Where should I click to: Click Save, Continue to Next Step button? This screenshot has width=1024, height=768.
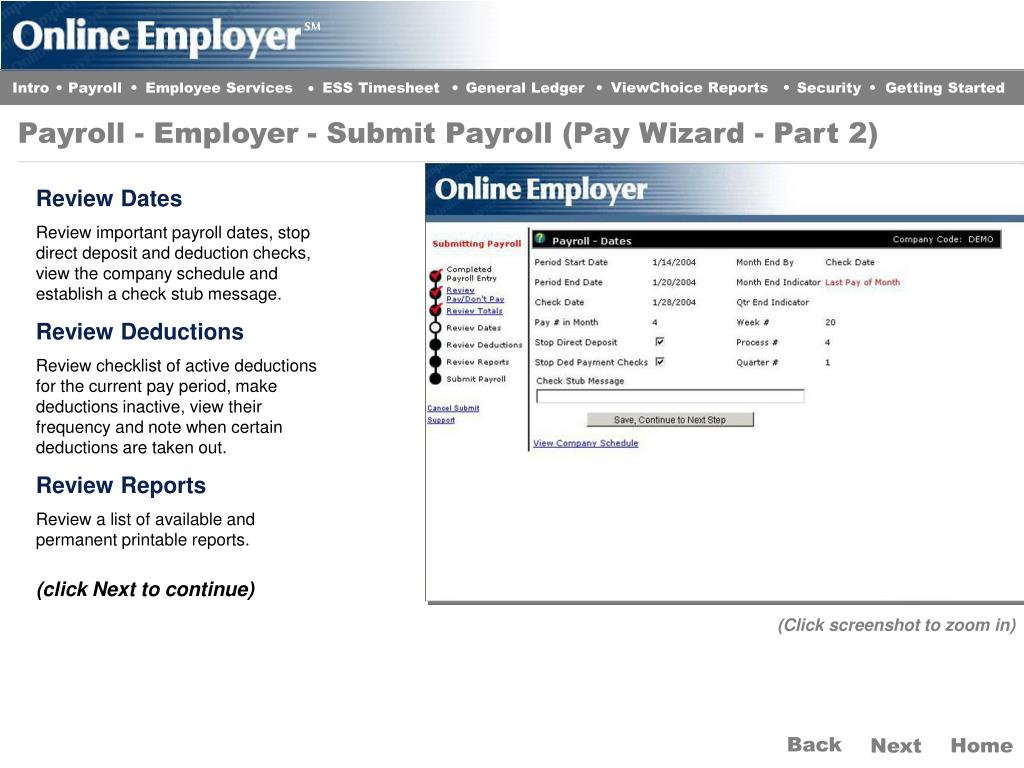click(x=670, y=420)
